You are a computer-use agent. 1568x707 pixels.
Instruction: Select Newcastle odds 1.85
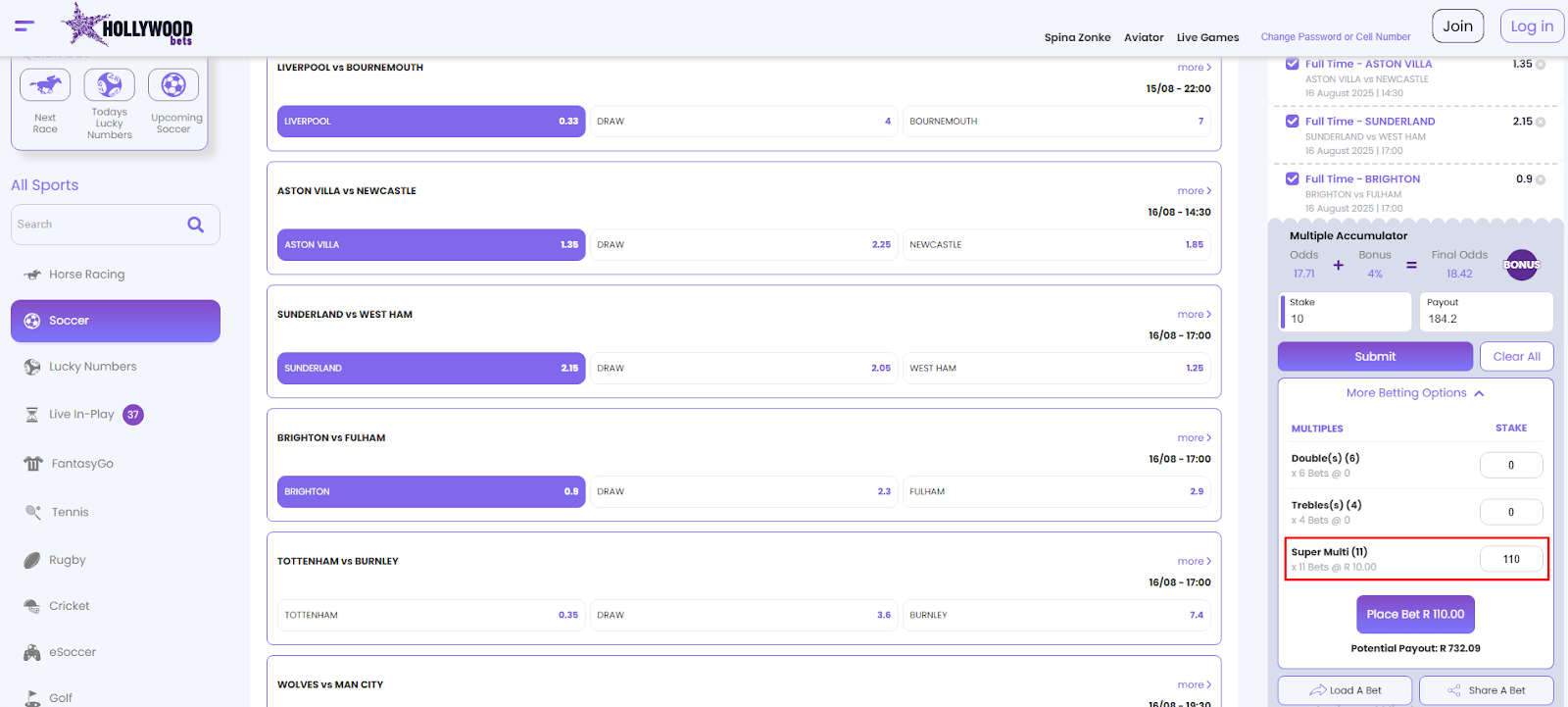coord(1056,245)
